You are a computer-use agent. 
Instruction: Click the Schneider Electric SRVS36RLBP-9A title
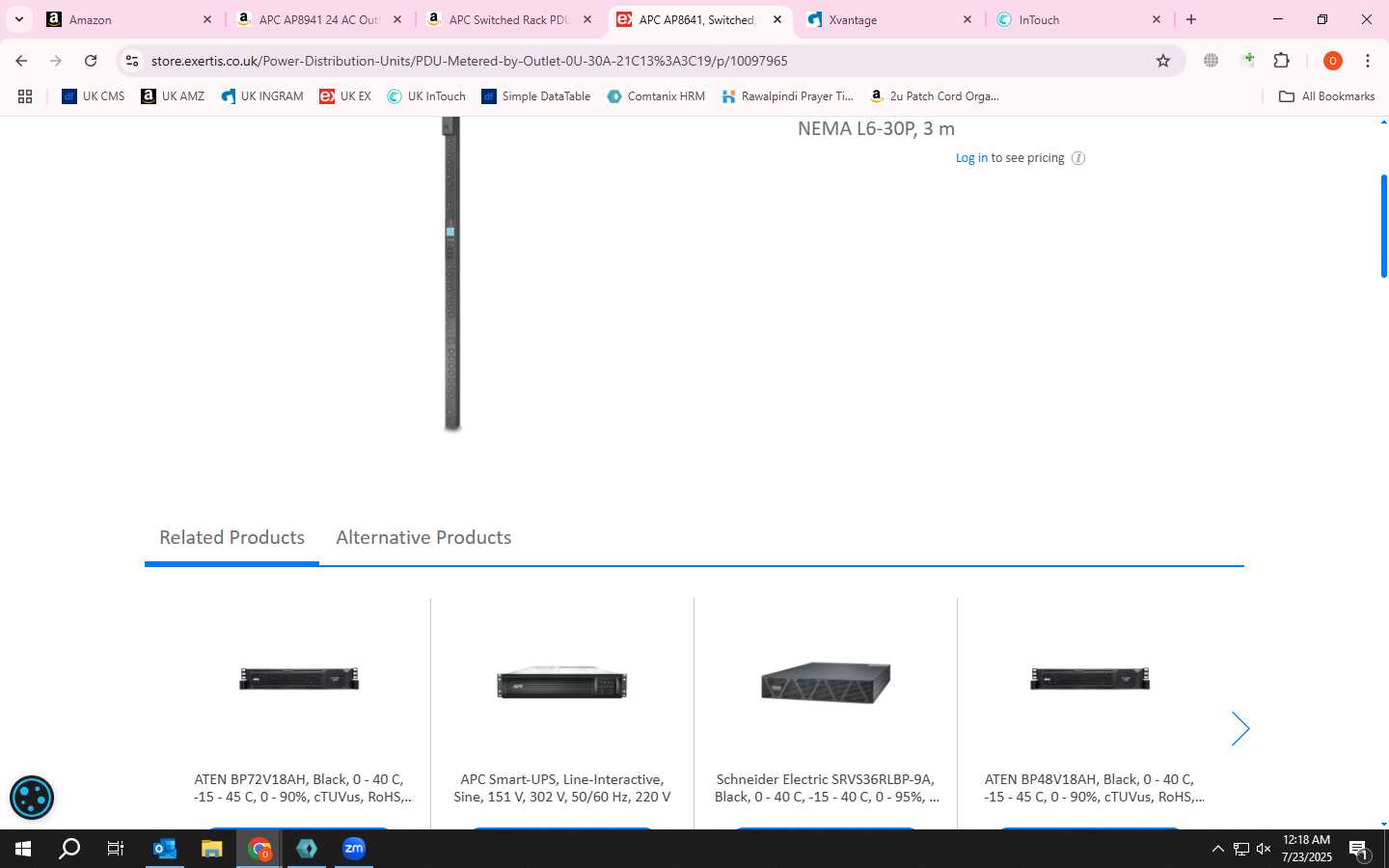pyautogui.click(x=827, y=788)
